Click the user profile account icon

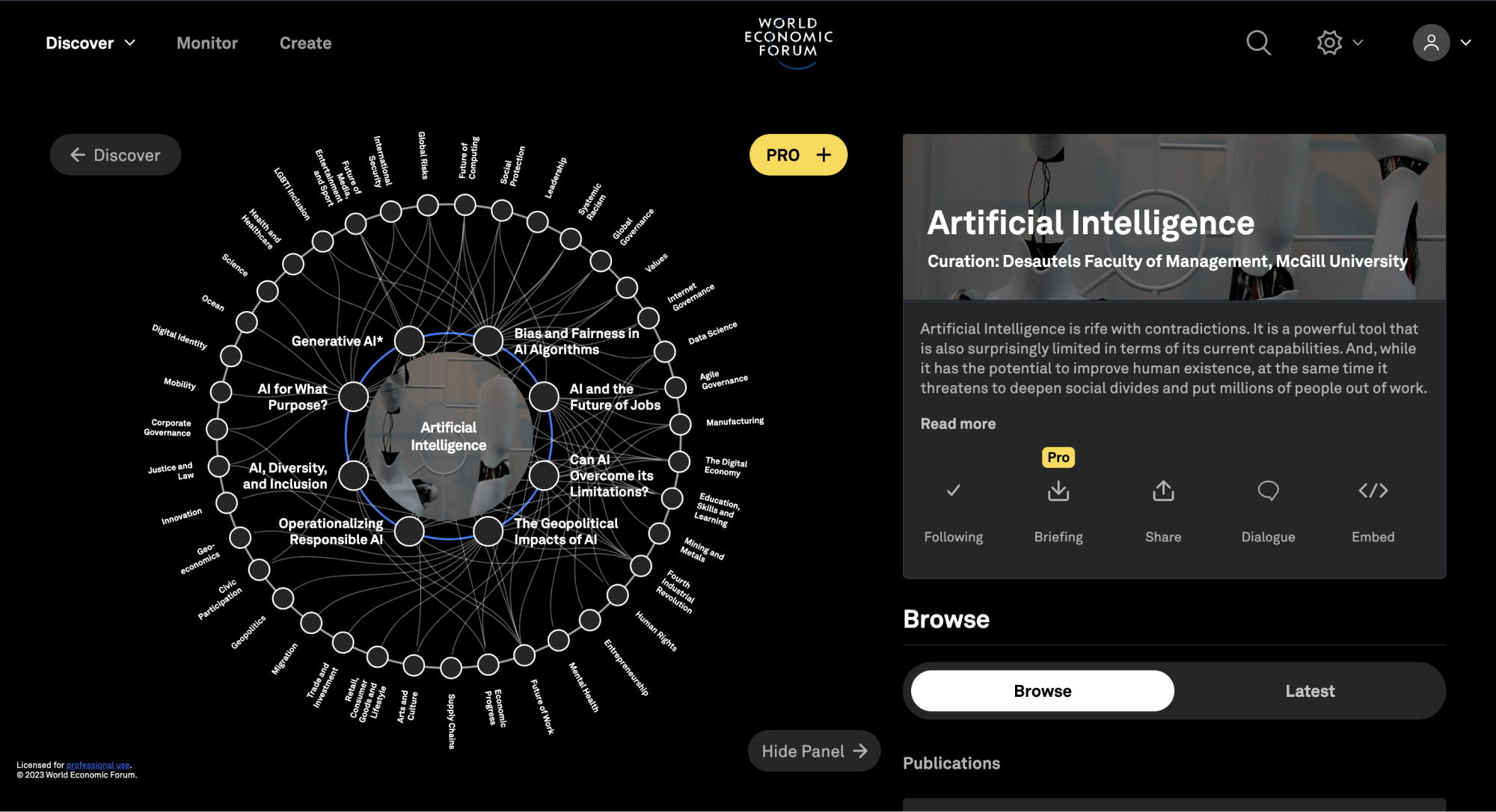coord(1431,42)
